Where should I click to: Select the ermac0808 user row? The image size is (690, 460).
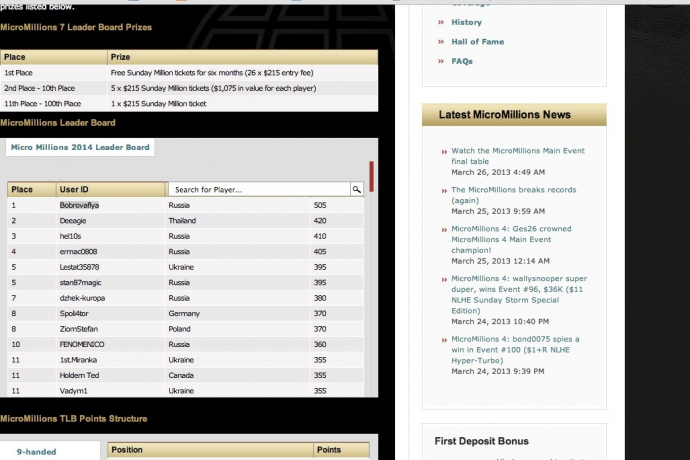tap(185, 251)
